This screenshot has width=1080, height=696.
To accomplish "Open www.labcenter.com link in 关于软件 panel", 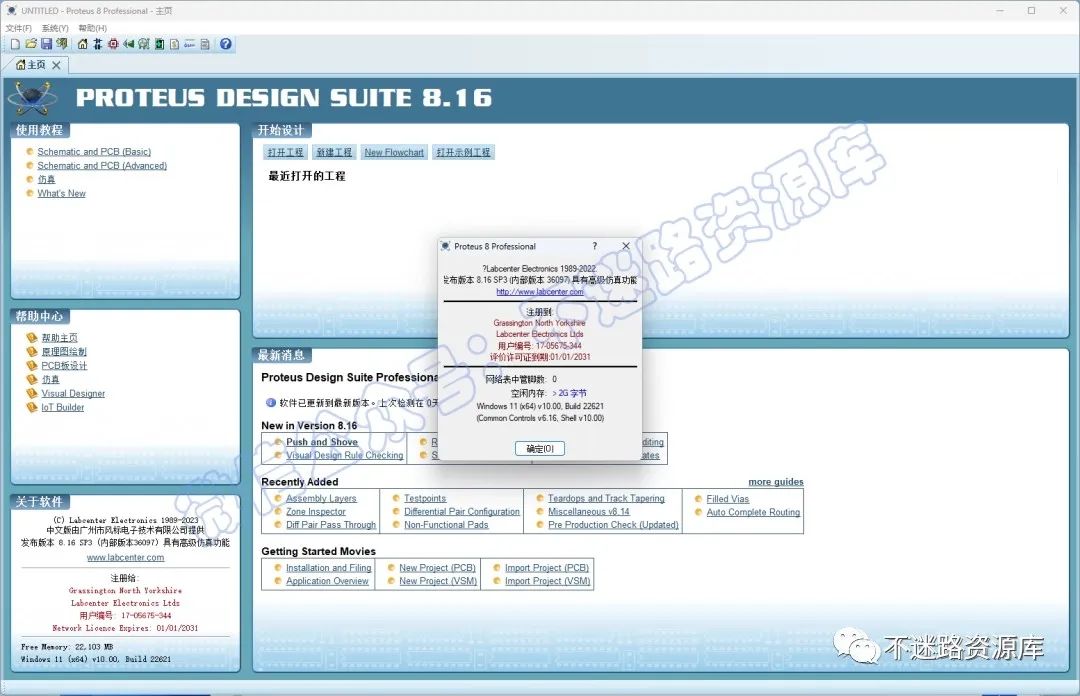I will [125, 557].
